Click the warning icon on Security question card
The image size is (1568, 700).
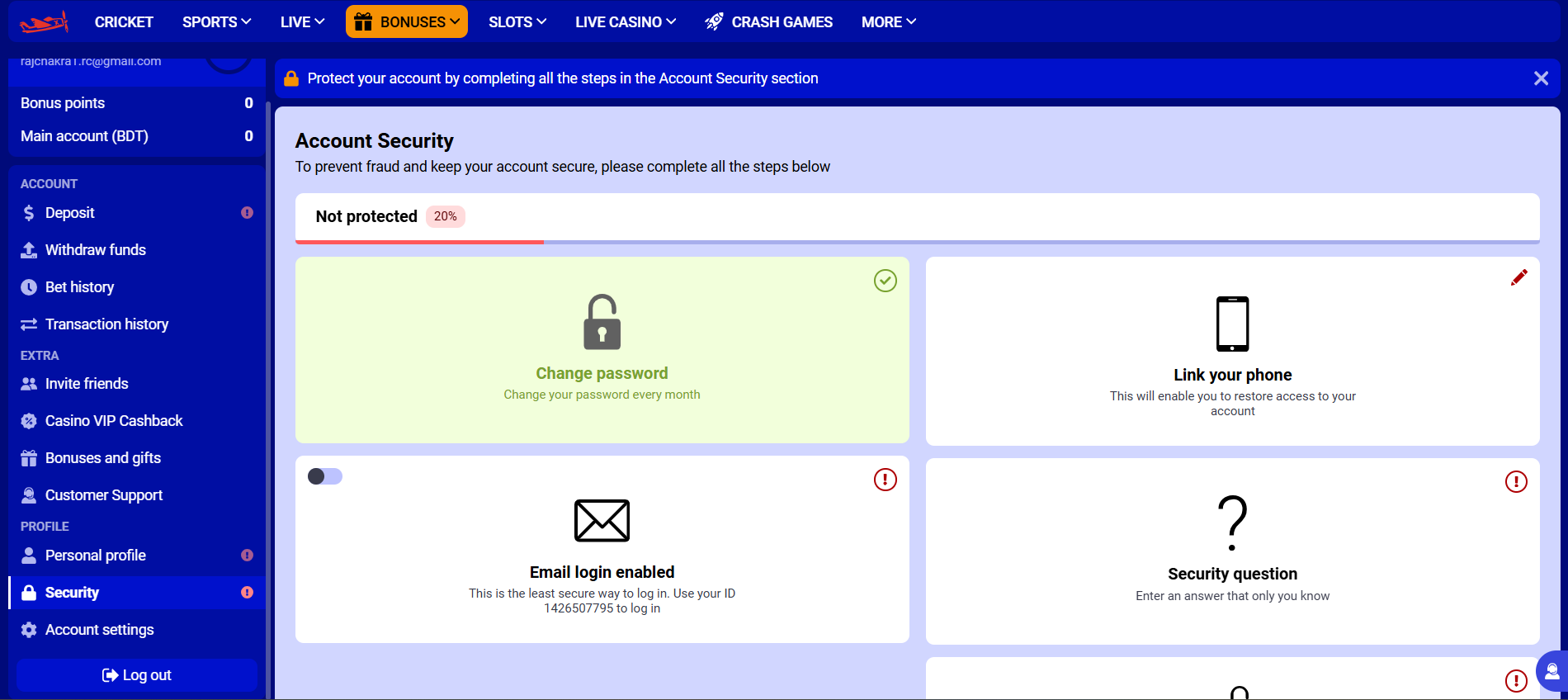point(1516,481)
